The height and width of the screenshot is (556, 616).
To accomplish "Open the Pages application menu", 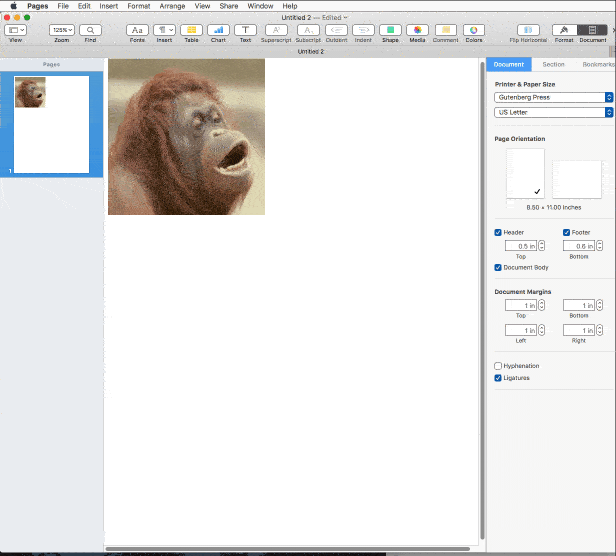I will (37, 6).
